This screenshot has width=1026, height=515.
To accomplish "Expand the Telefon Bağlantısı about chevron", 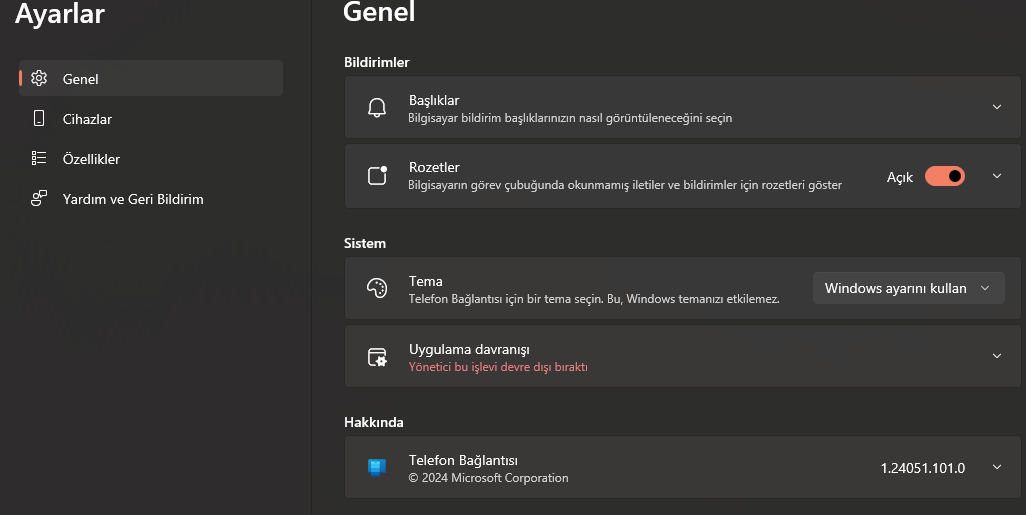I will tap(997, 467).
